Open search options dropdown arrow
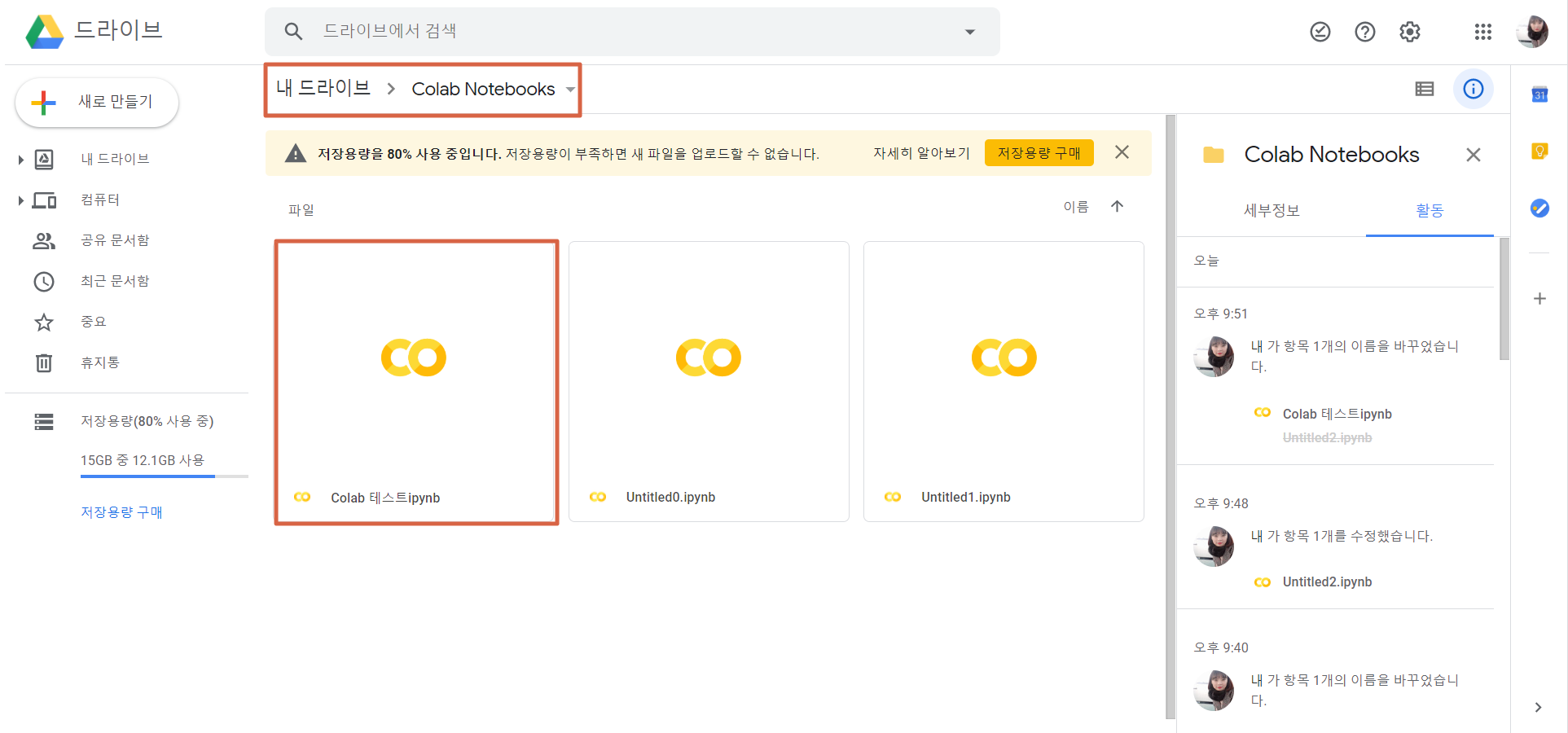This screenshot has width=1568, height=733. pos(969,32)
